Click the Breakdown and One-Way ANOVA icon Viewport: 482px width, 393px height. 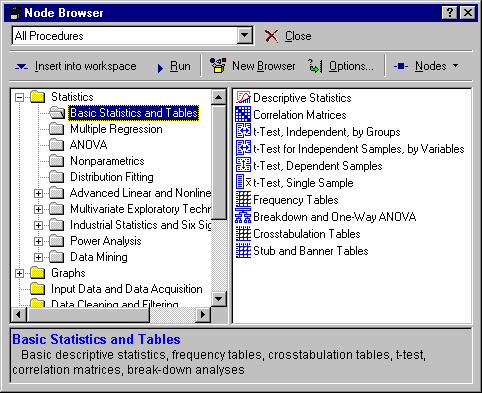[243, 217]
